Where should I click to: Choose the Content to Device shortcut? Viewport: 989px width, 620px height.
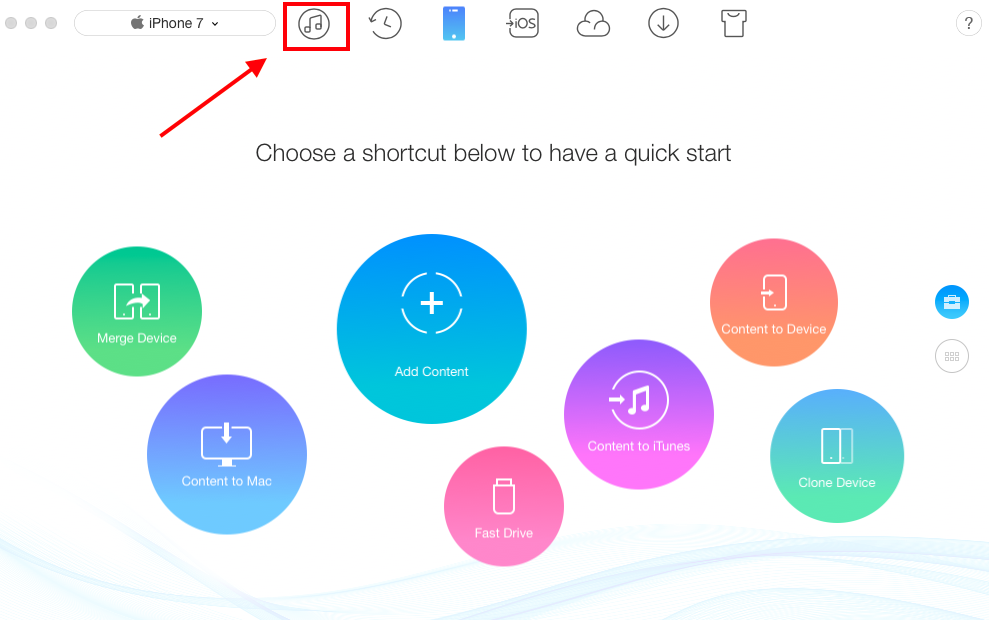click(x=774, y=302)
